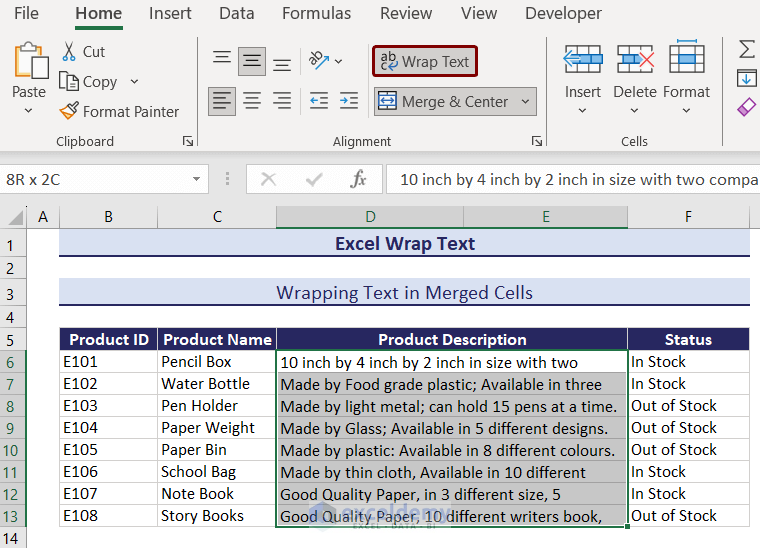Select column F header
This screenshot has height=548, width=760.
(688, 217)
